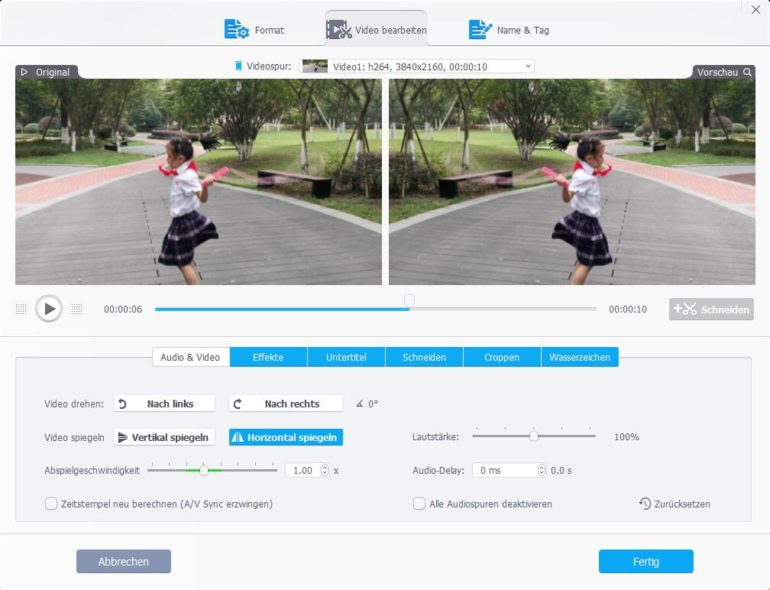Switch to Video bearbeiten tab
Screen dimensions: 770x590
[376, 29]
